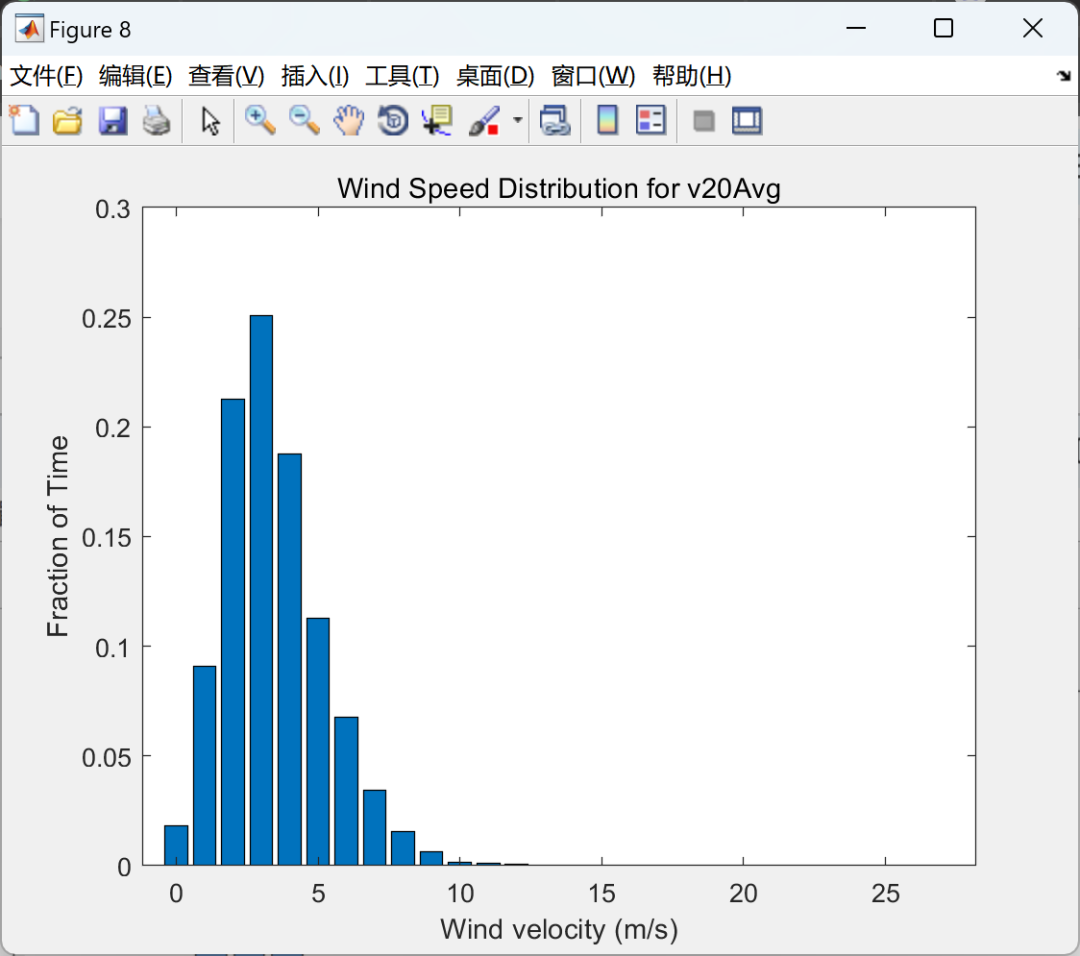Click the plot title Wind Speed Distribution

(x=559, y=188)
